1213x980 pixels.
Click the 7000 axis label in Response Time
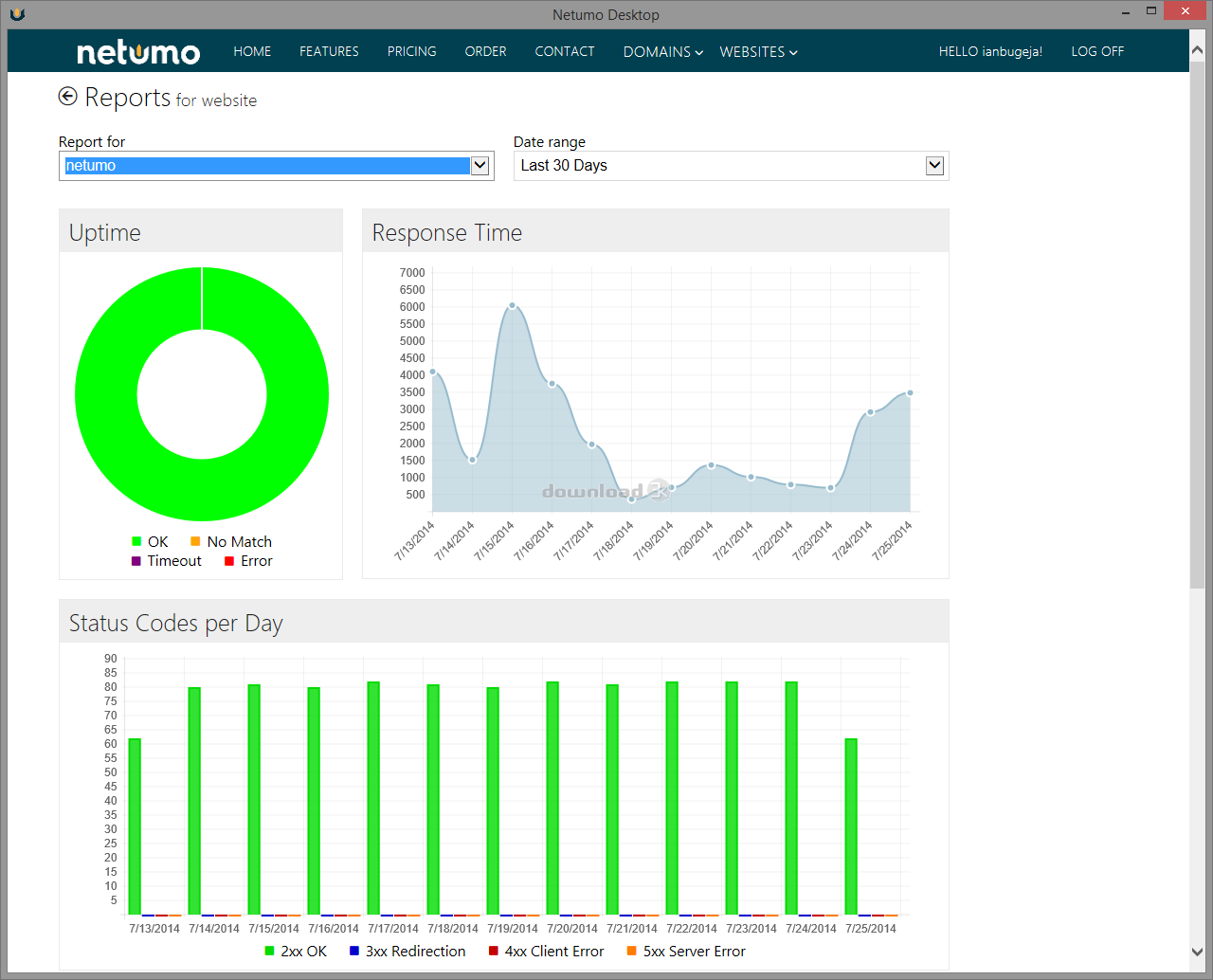412,273
